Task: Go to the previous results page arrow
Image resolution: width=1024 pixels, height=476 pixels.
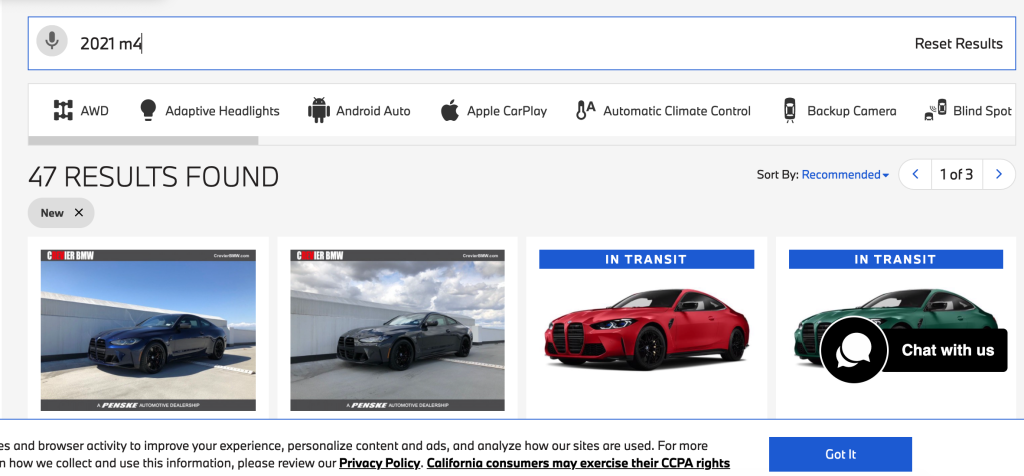Action: (915, 174)
